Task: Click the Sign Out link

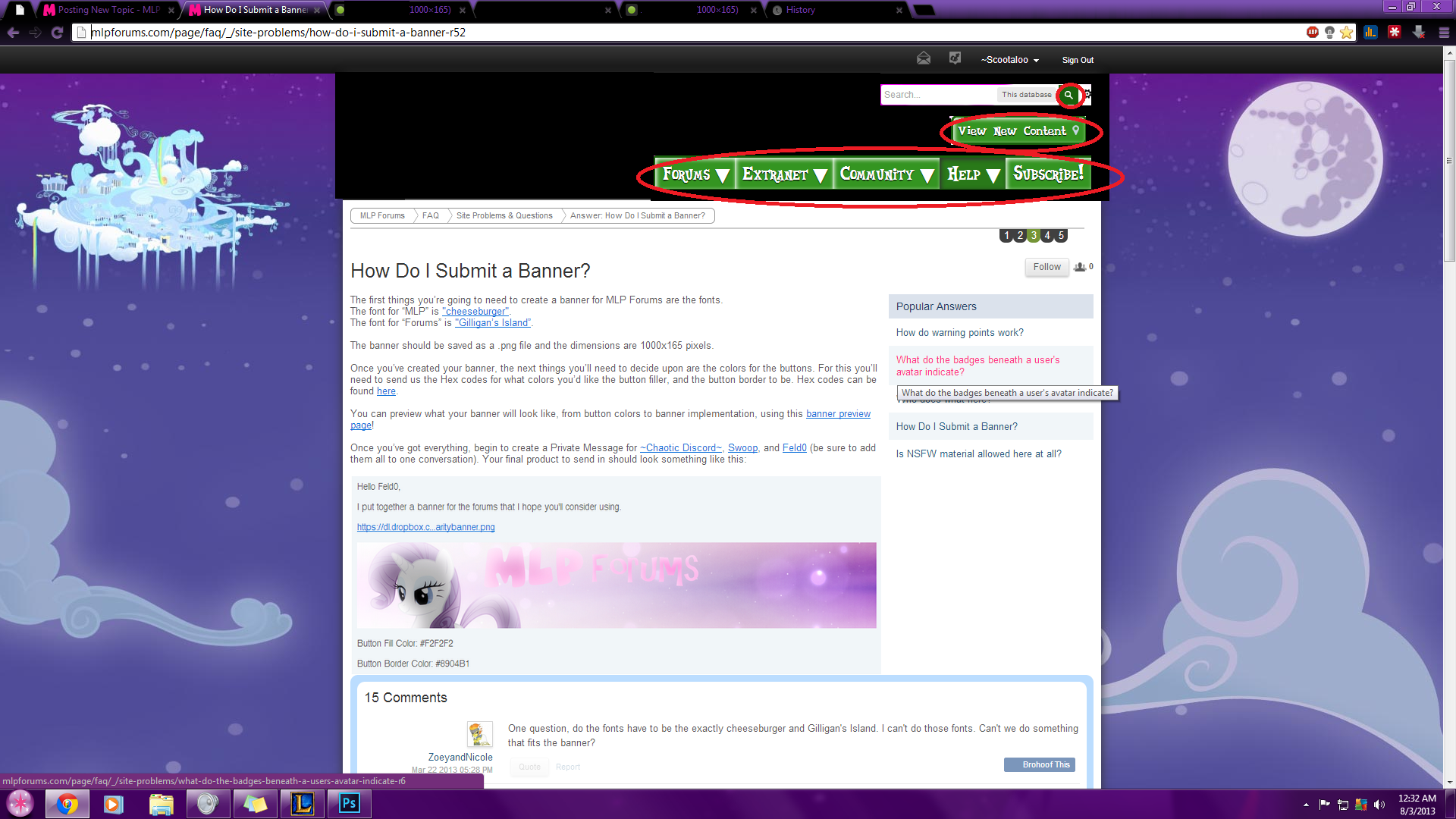Action: coord(1078,60)
